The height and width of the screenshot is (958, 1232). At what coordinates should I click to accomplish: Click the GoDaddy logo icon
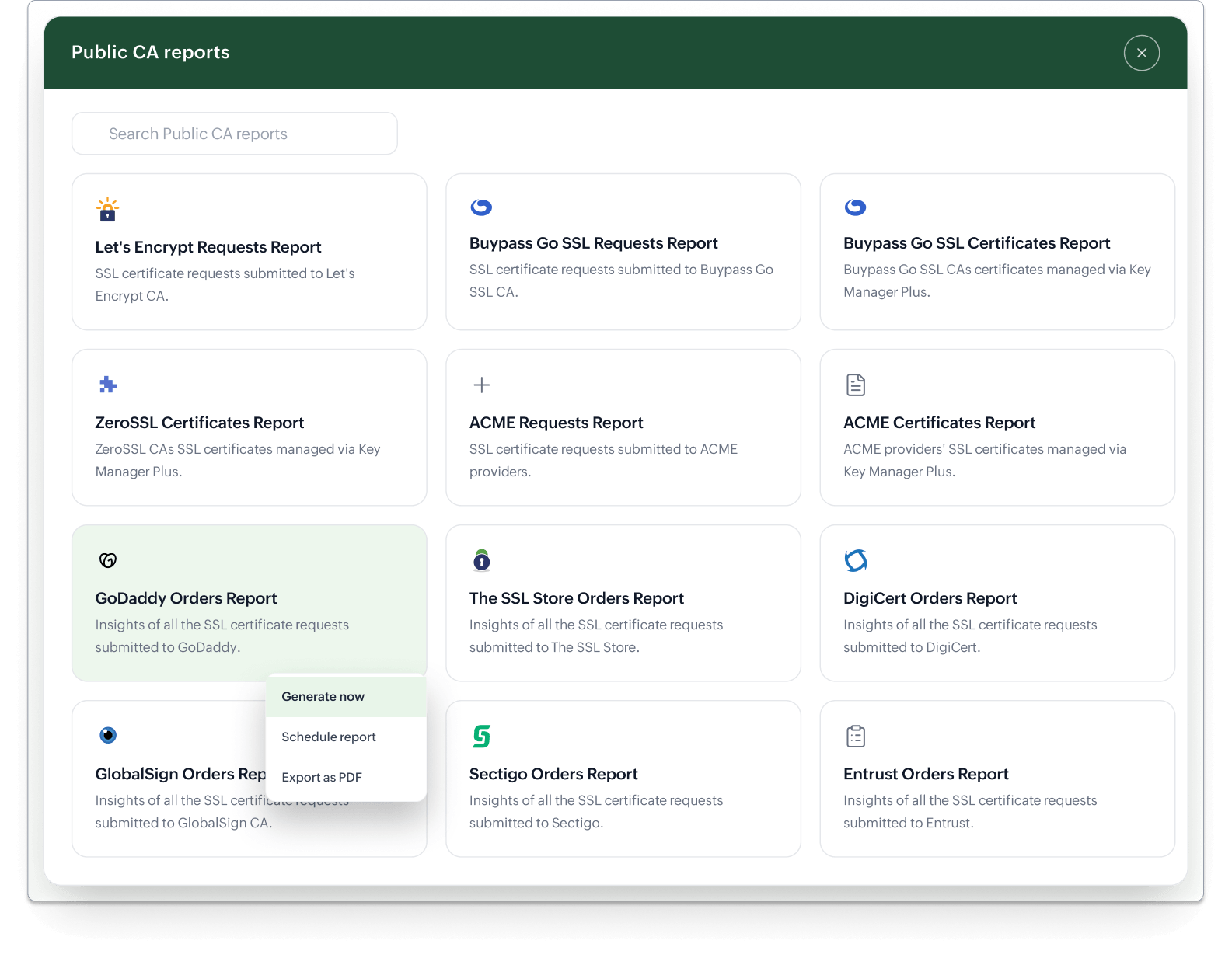108,560
